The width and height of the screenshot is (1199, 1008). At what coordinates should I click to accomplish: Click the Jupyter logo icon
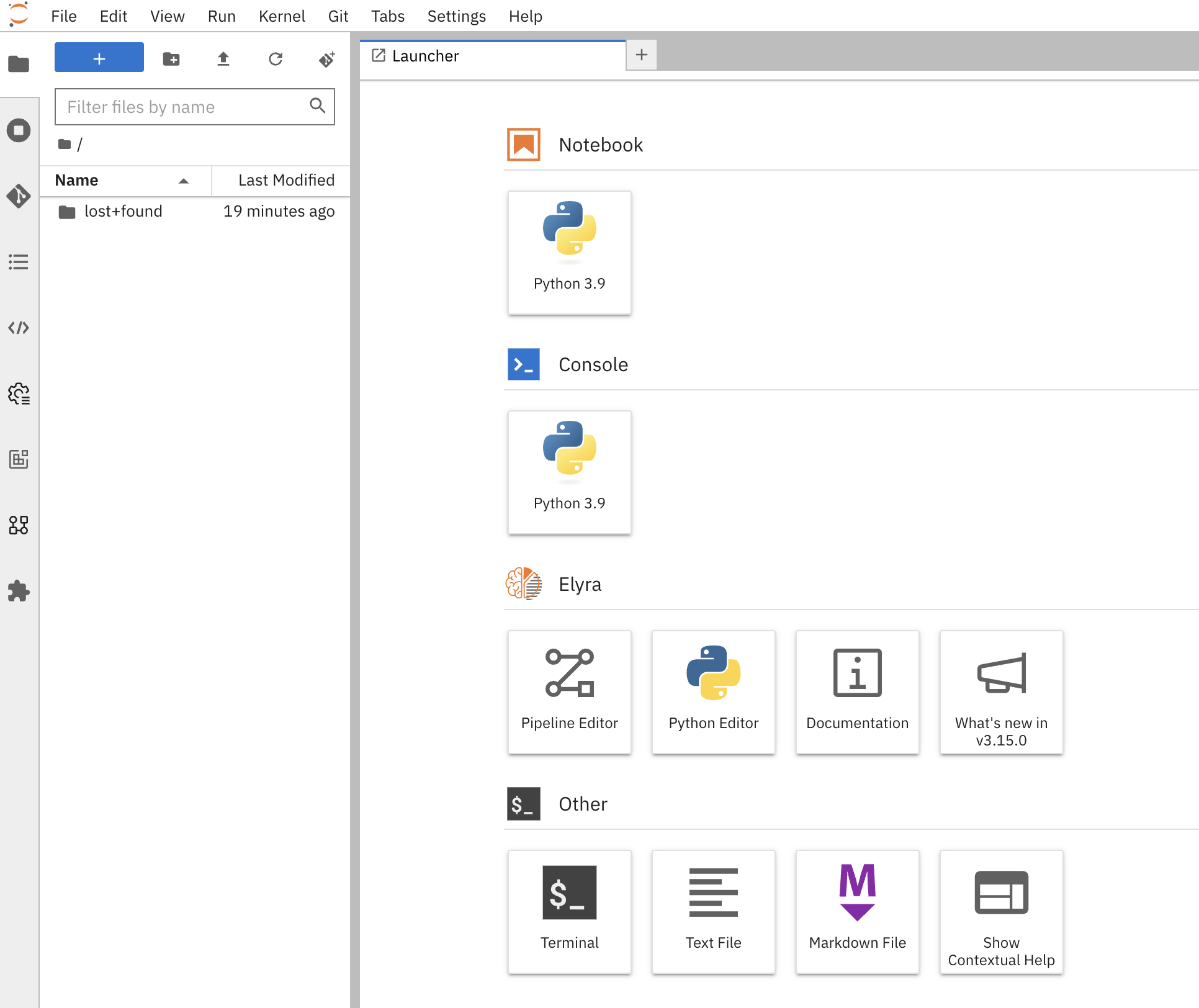click(x=19, y=15)
